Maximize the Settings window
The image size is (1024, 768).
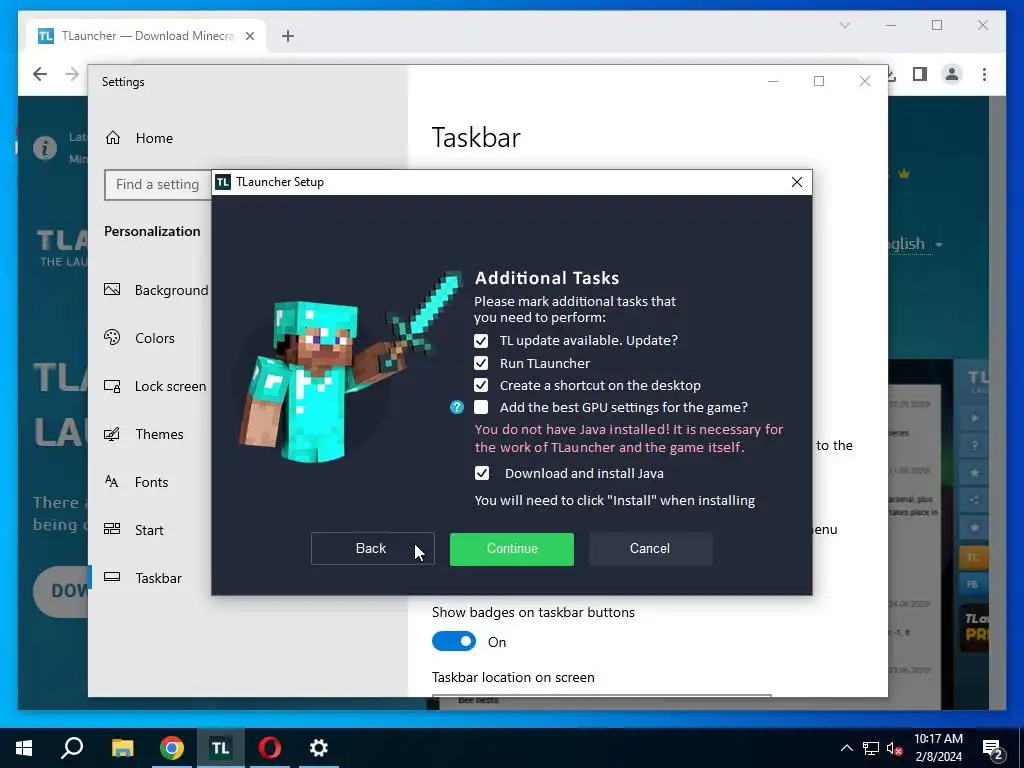(x=819, y=81)
